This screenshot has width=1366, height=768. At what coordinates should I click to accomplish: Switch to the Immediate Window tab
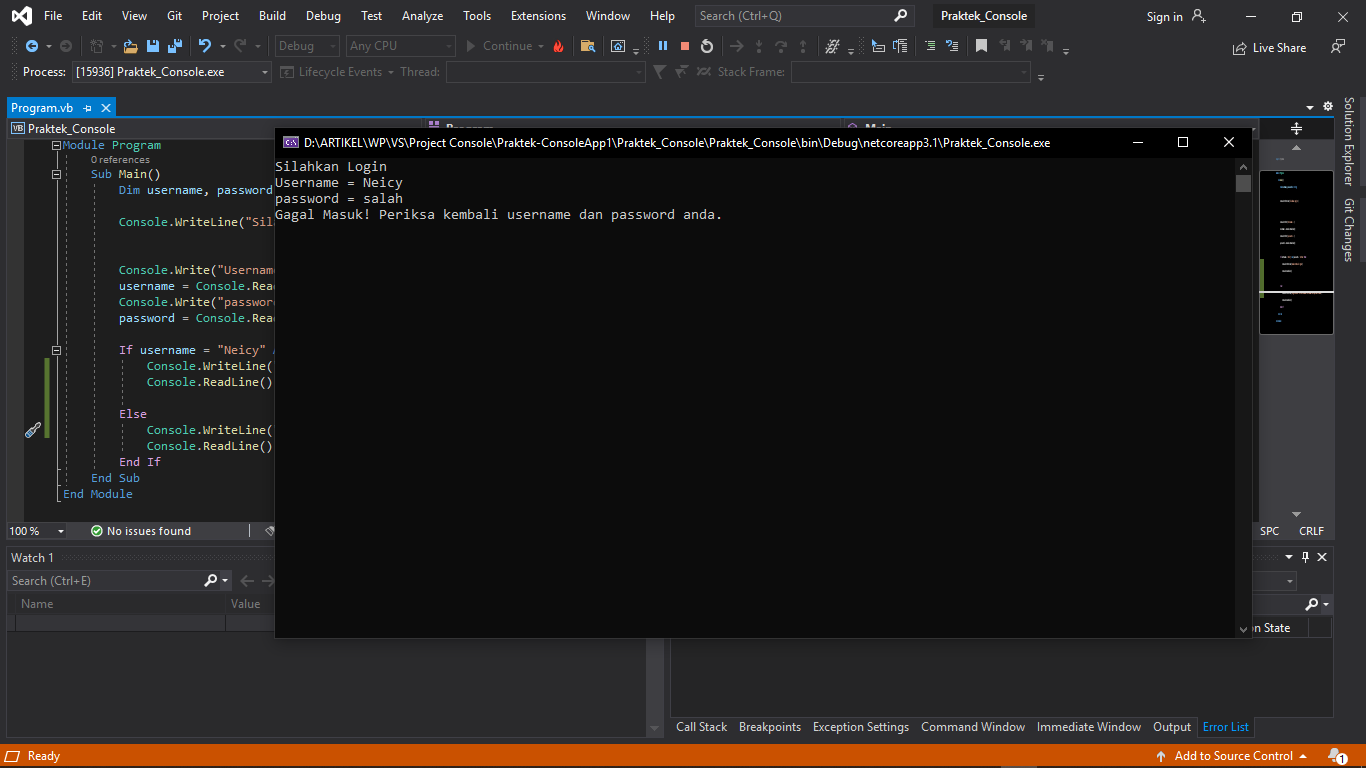tap(1089, 727)
